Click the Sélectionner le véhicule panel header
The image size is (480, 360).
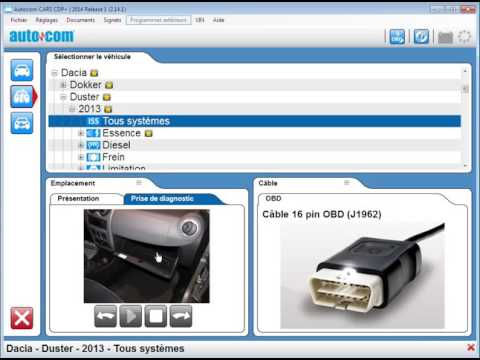click(x=92, y=57)
